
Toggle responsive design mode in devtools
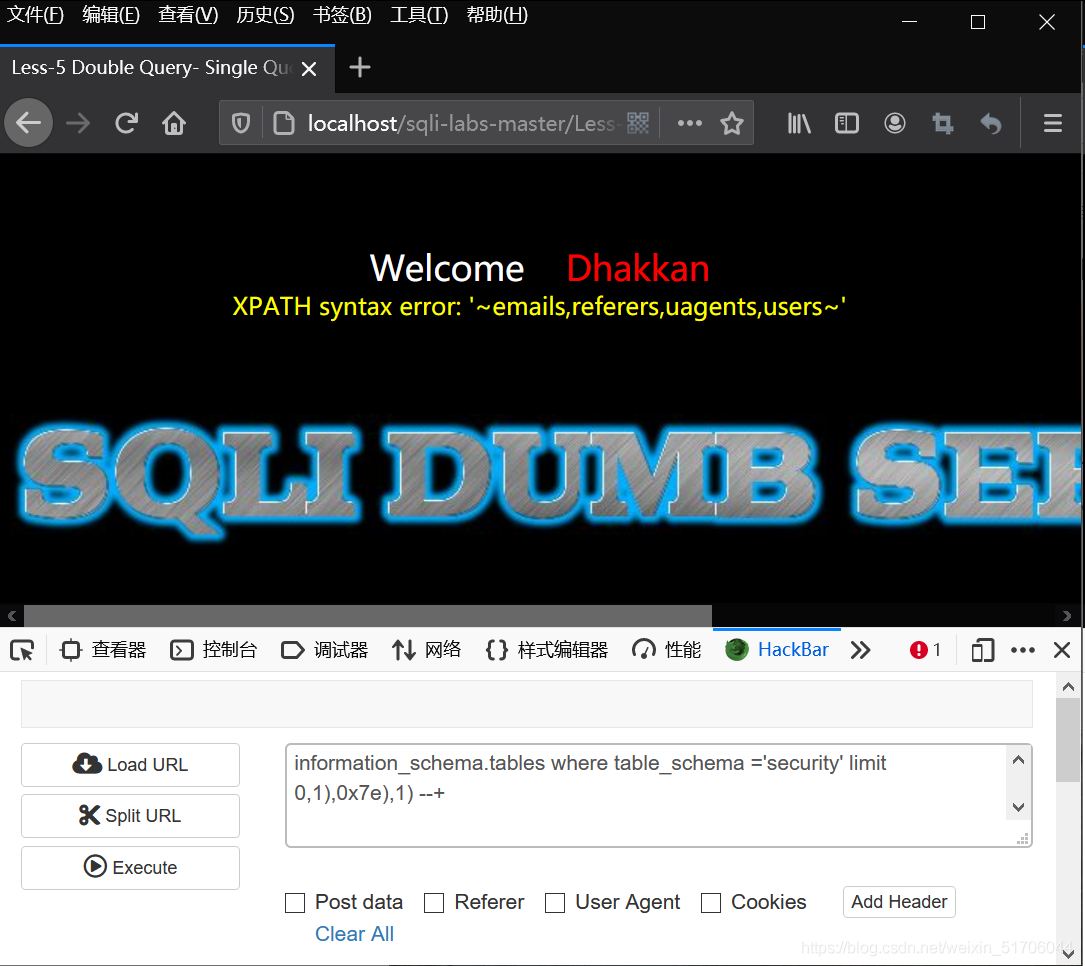[981, 650]
